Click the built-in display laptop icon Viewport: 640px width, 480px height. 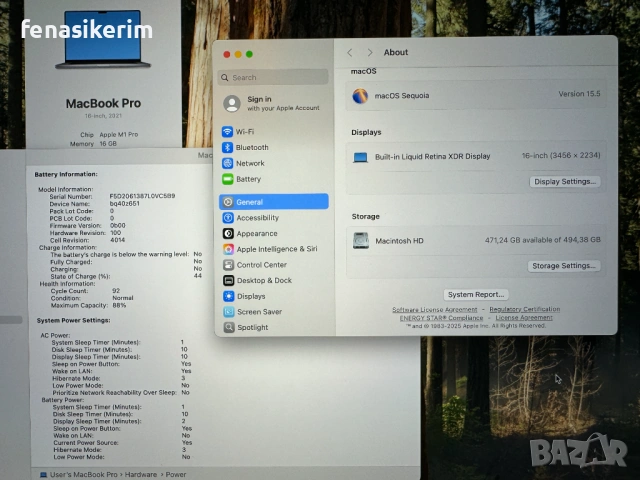360,157
